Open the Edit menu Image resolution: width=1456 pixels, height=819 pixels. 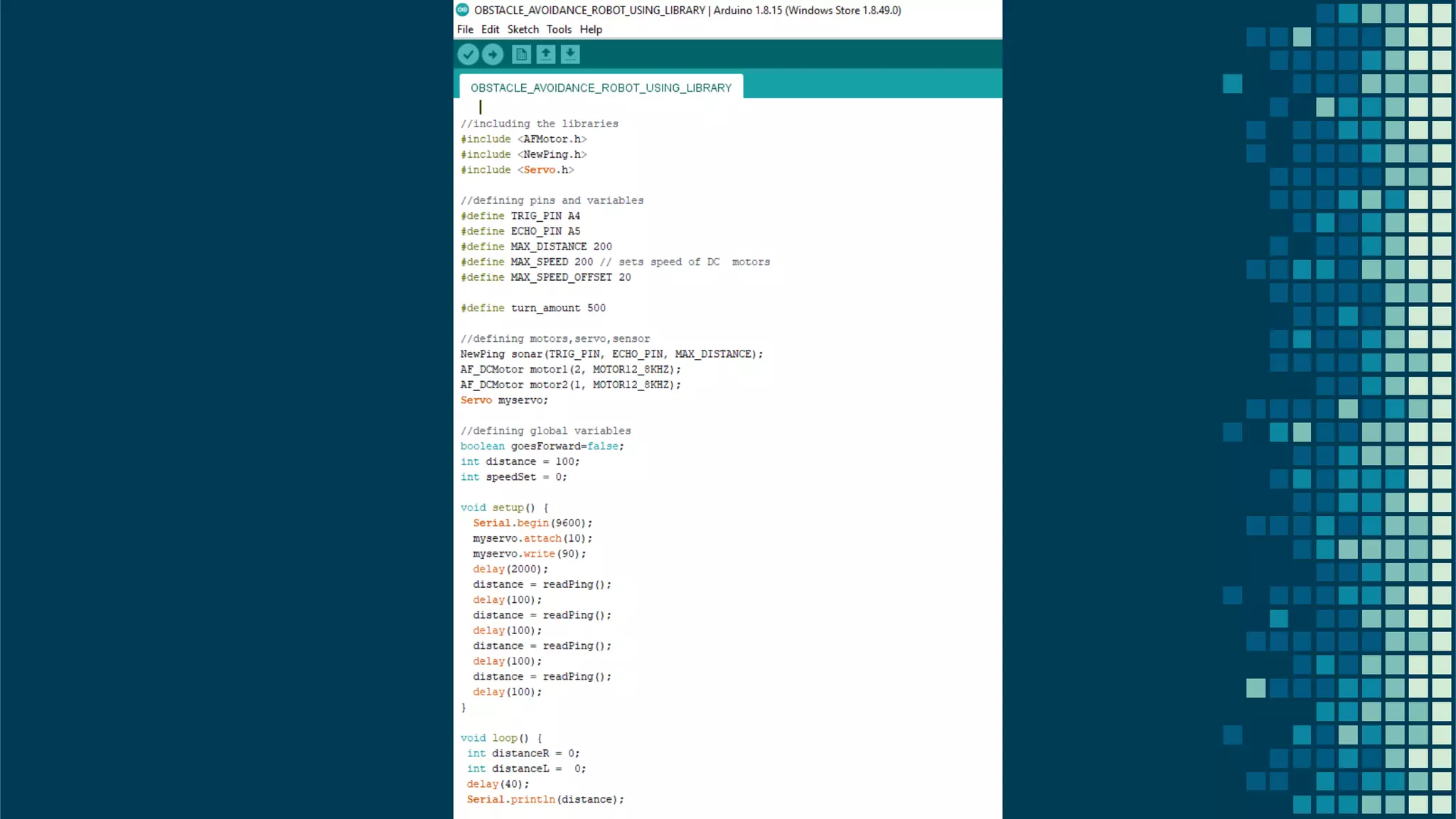coord(490,29)
